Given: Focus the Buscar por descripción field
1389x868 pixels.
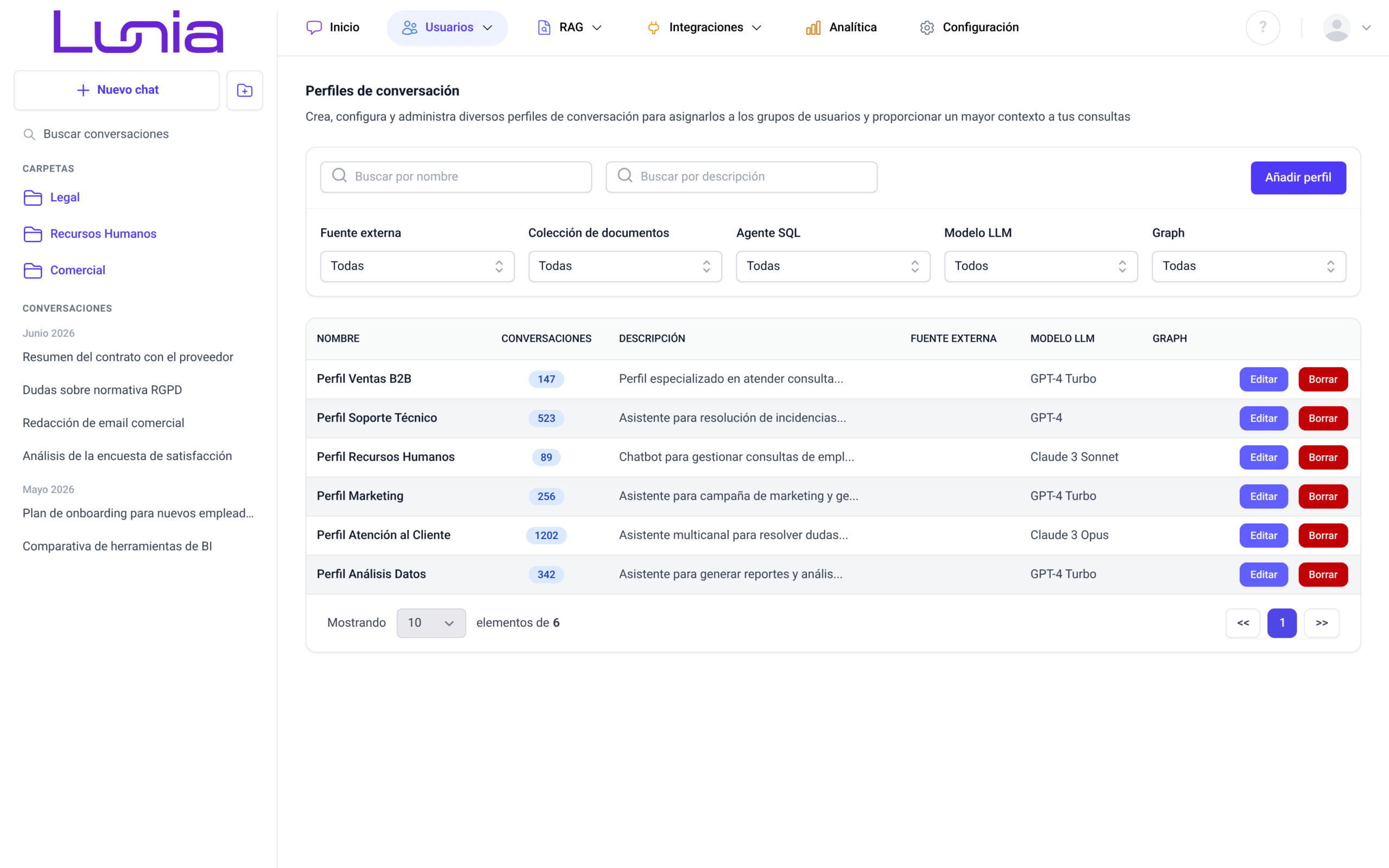Looking at the screenshot, I should tap(741, 177).
